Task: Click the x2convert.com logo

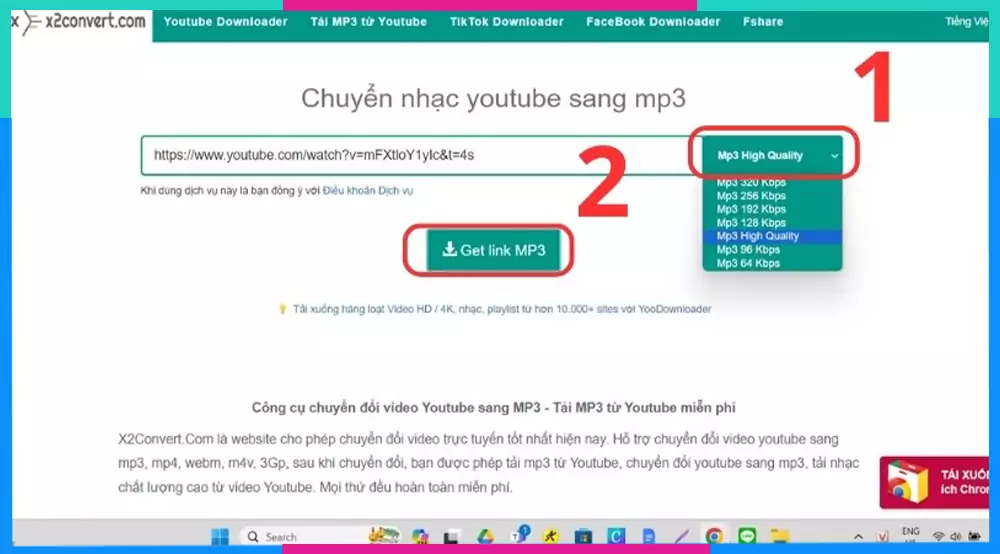Action: tap(82, 23)
